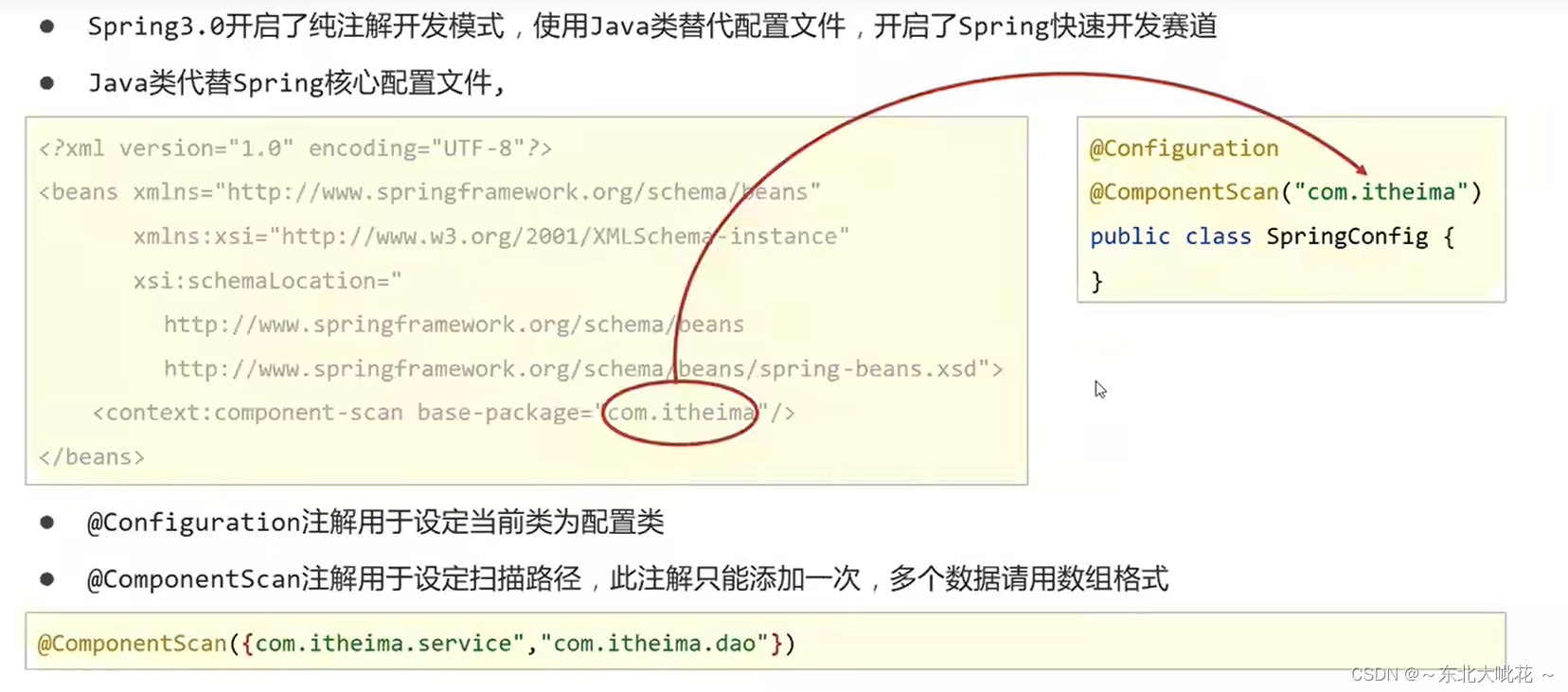Click the 'Java类代替Spring核心配置文件' bullet line
The image size is (1568, 692).
click(296, 83)
